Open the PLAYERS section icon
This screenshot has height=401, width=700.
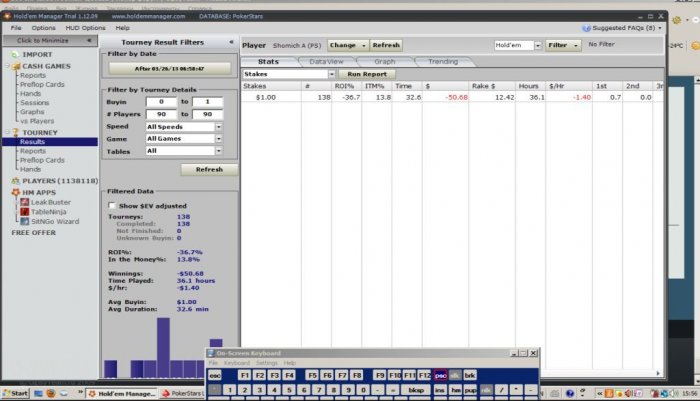coord(16,181)
